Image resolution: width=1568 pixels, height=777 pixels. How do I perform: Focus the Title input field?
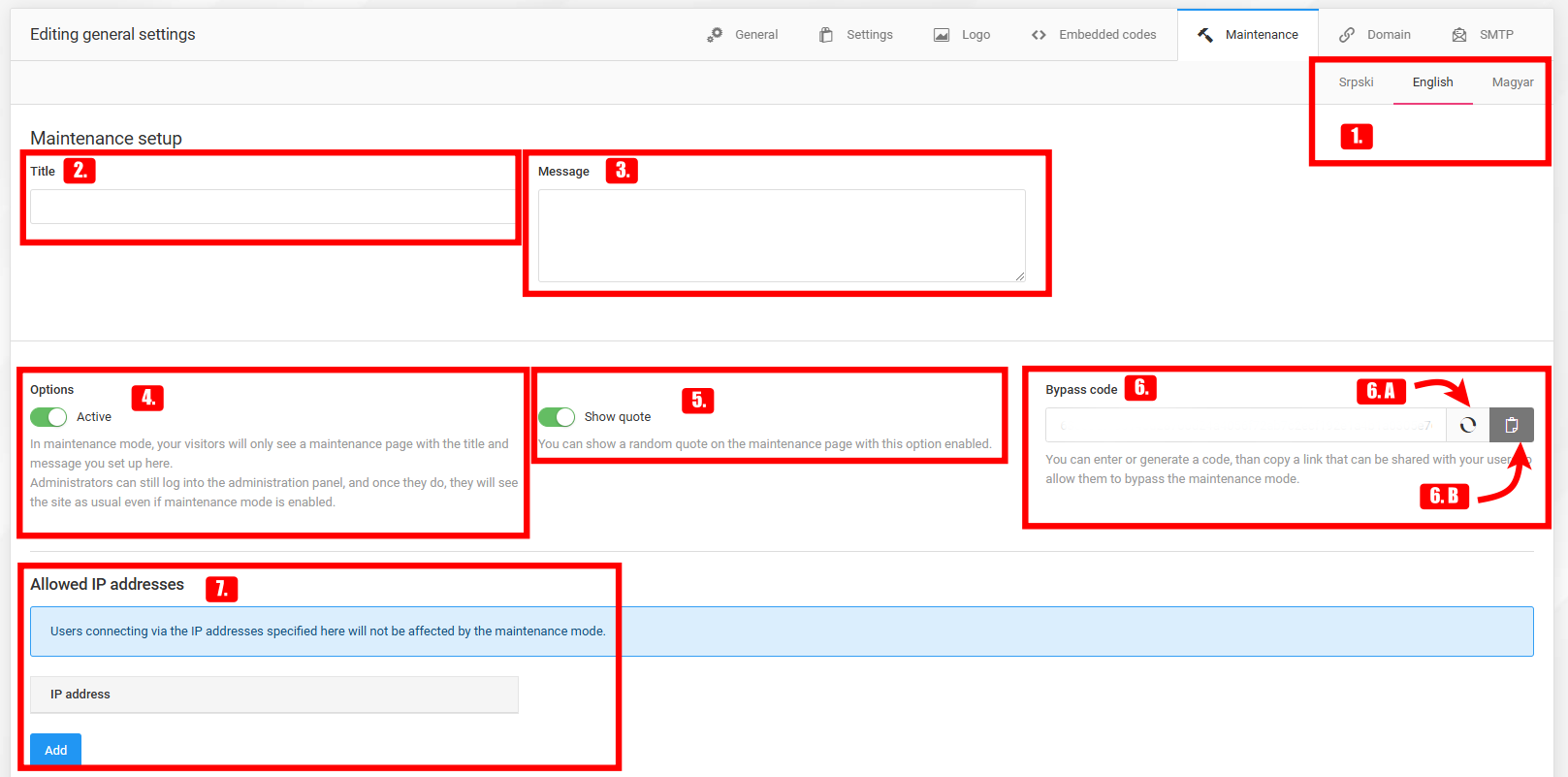click(272, 207)
